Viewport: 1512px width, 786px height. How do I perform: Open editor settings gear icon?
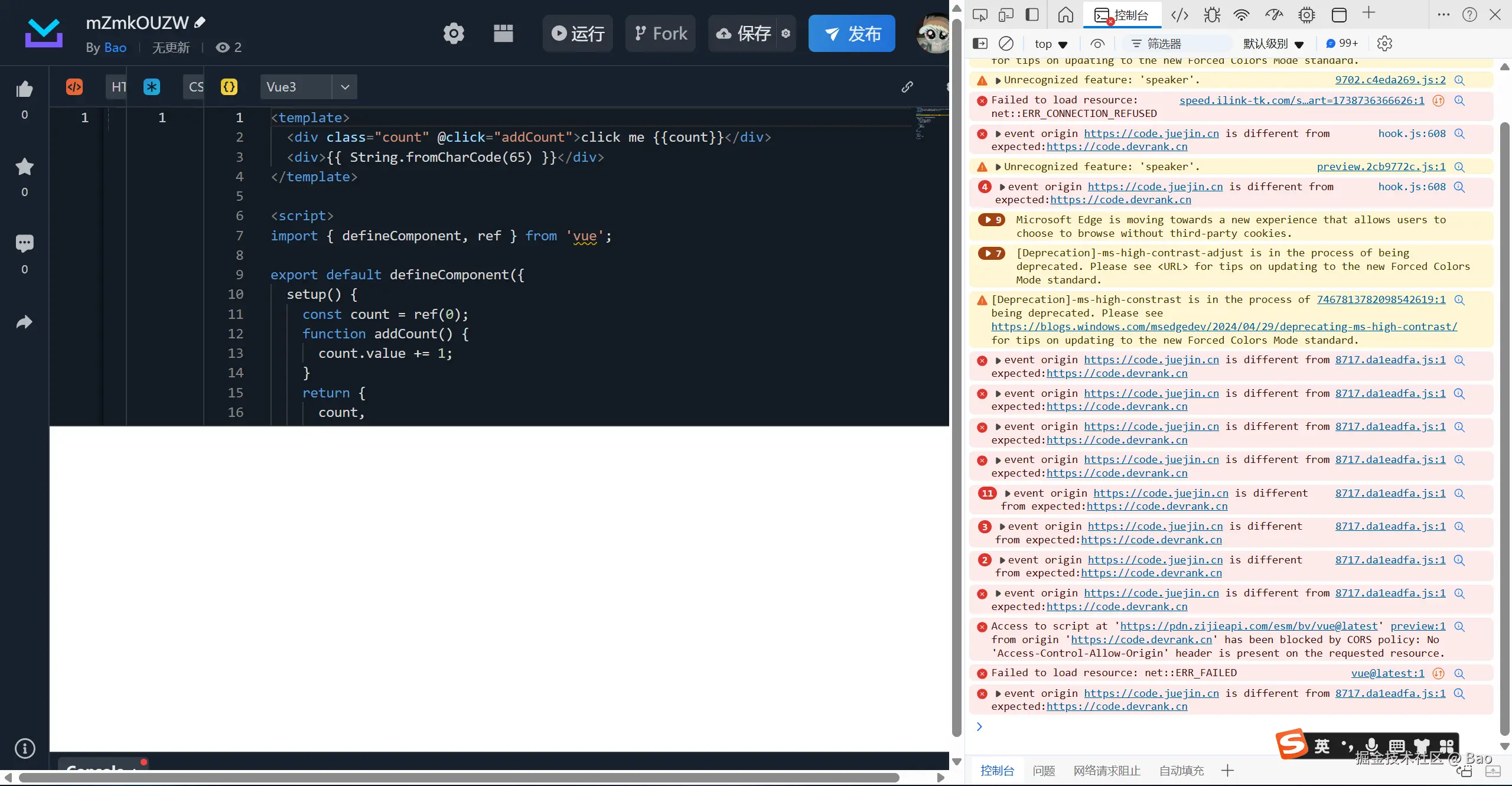click(x=454, y=34)
